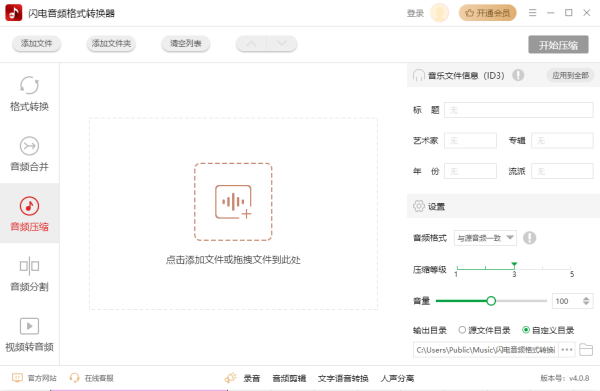Image resolution: width=600 pixels, height=391 pixels.
Task: Click the ID3 info warning icon
Action: pos(518,75)
